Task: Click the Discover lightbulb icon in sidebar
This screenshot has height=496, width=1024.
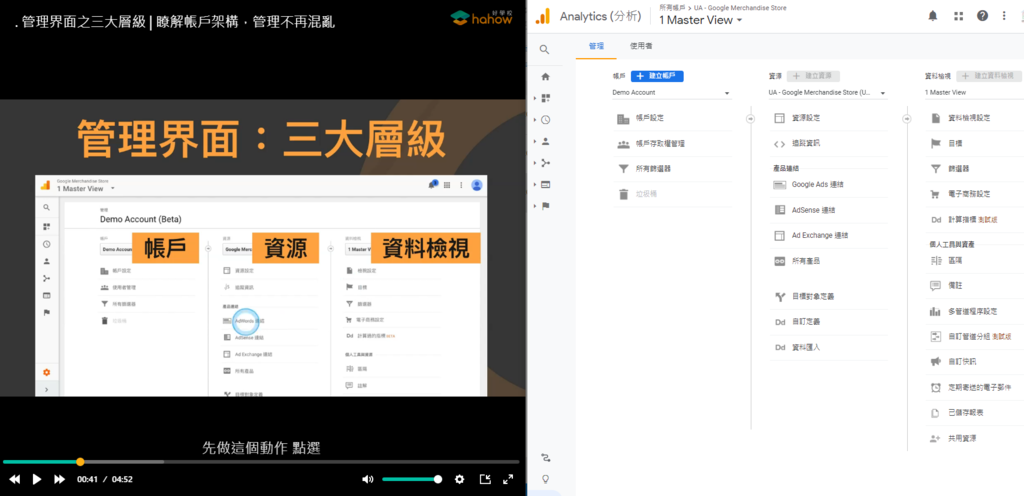Action: [545, 479]
